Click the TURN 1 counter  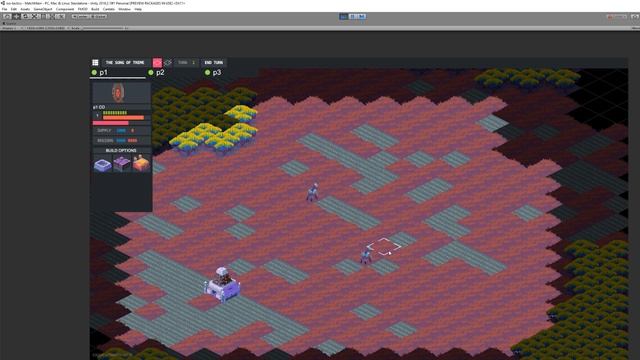187,62
